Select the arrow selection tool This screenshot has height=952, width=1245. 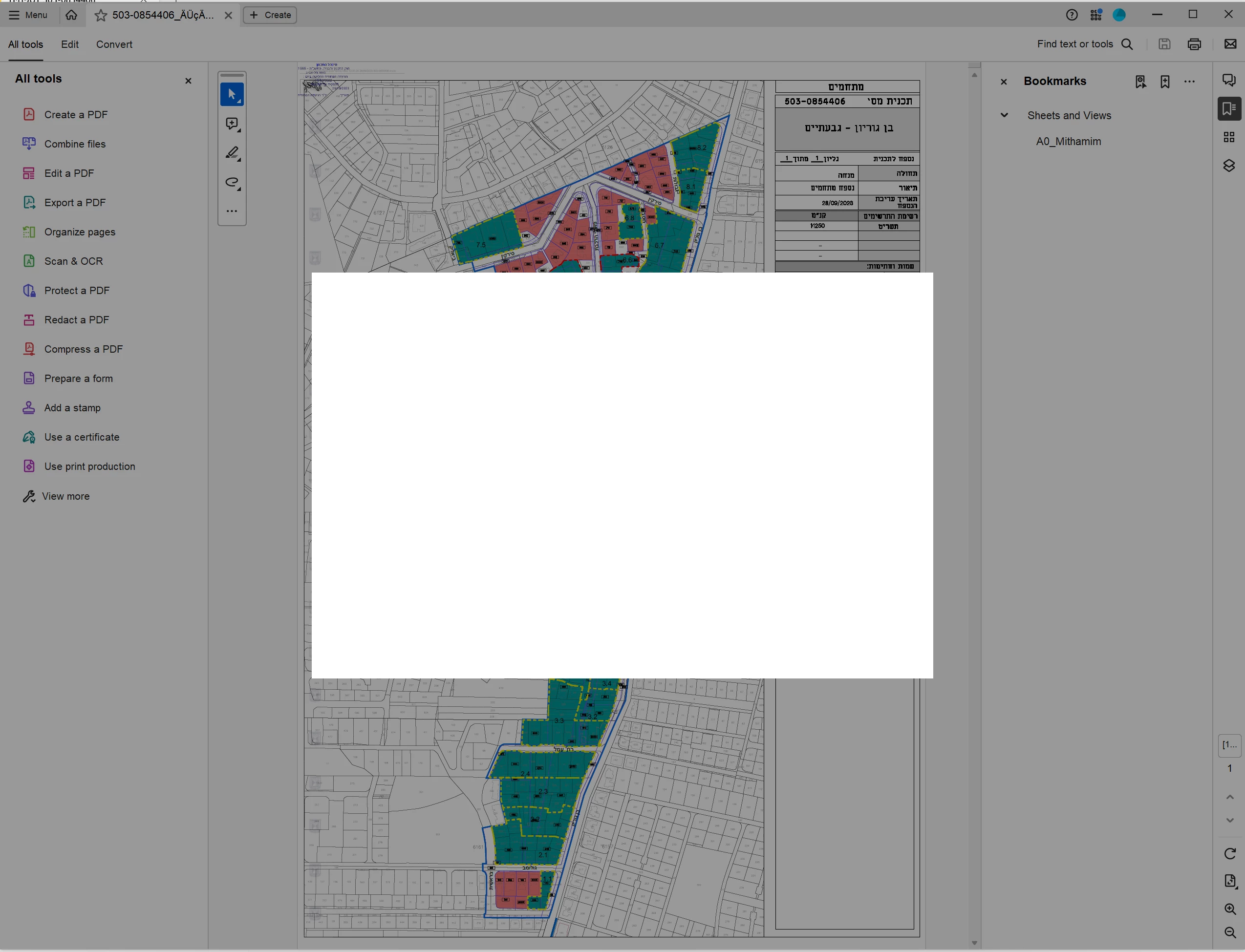coord(231,94)
